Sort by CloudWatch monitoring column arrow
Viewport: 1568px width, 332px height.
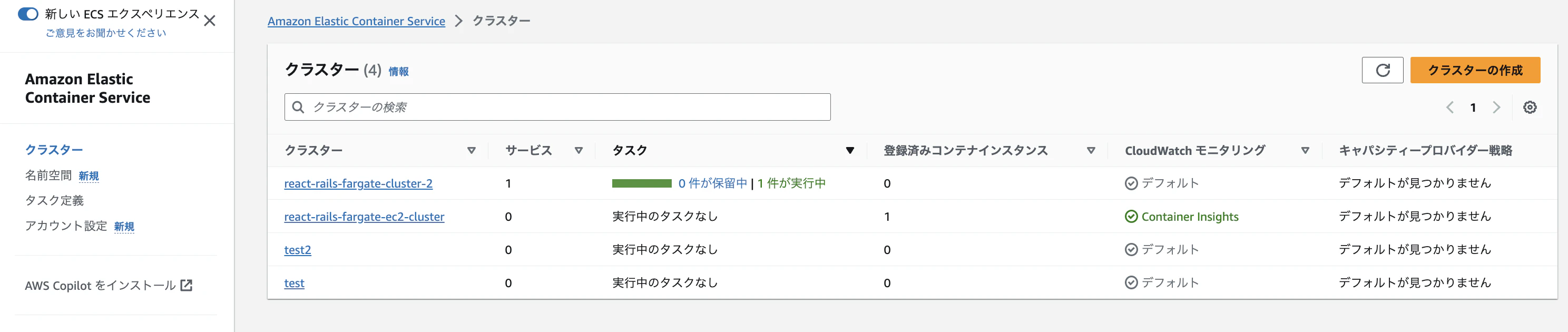(1305, 151)
